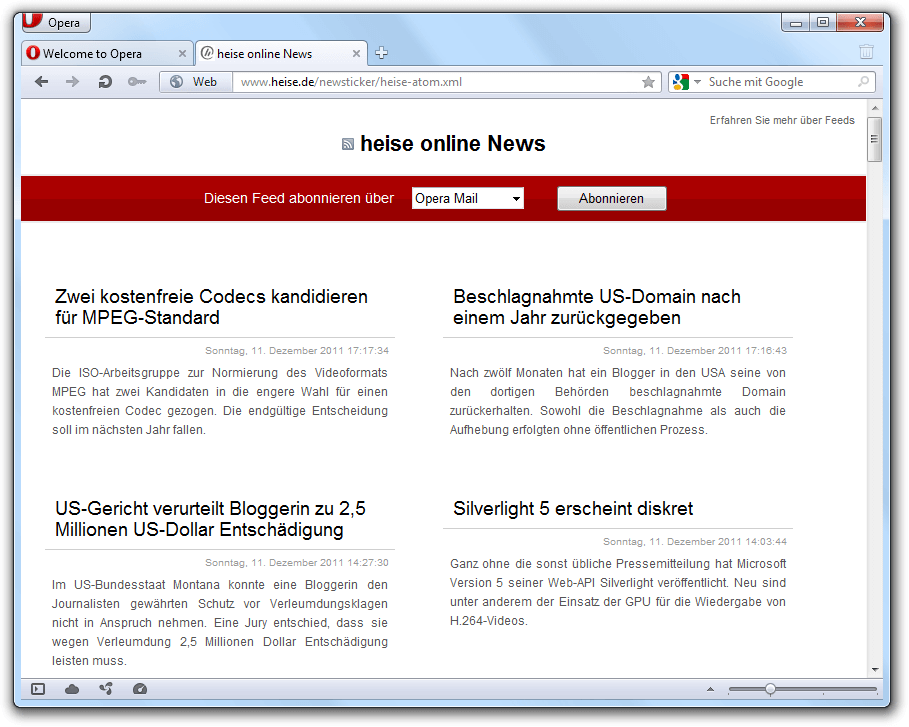Toggle Opera Turbo speedometer icon
This screenshot has width=909, height=727.
pyautogui.click(x=140, y=689)
